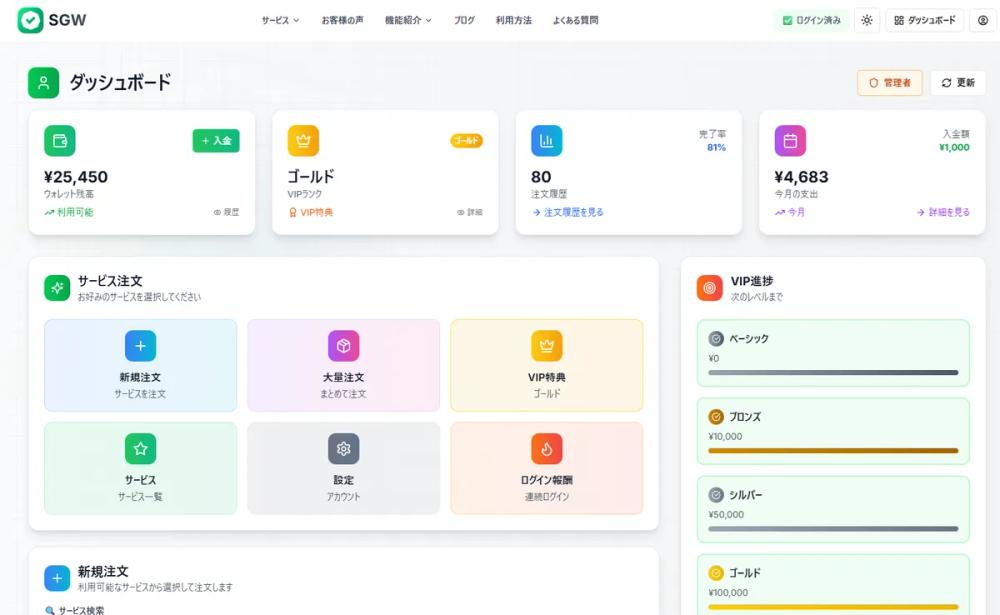Screen dimensions: 1000x615
Task: Click the ゴールド tier badge icon in VIP進捗
Action: (x=716, y=573)
